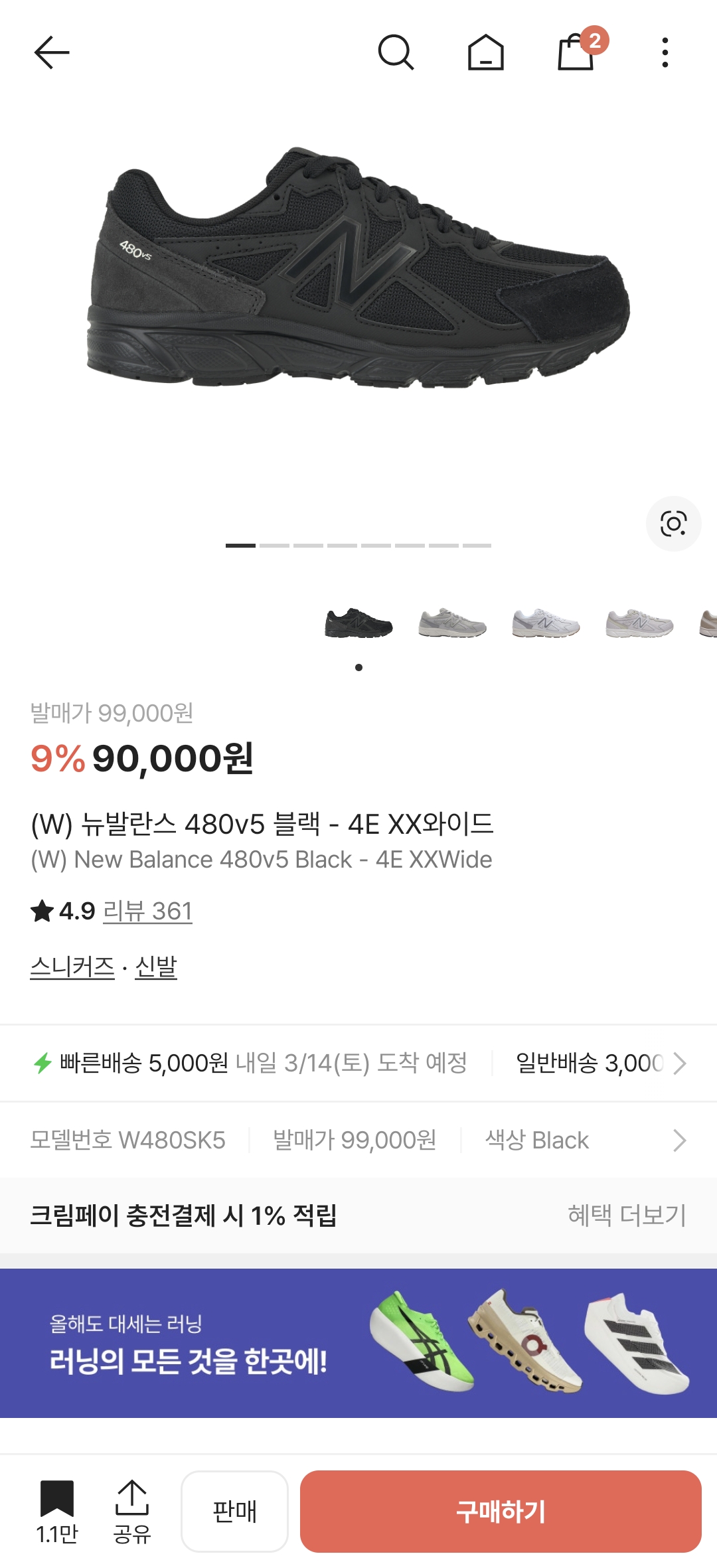Open the three-dot more menu
The height and width of the screenshot is (1568, 717).
(x=665, y=52)
